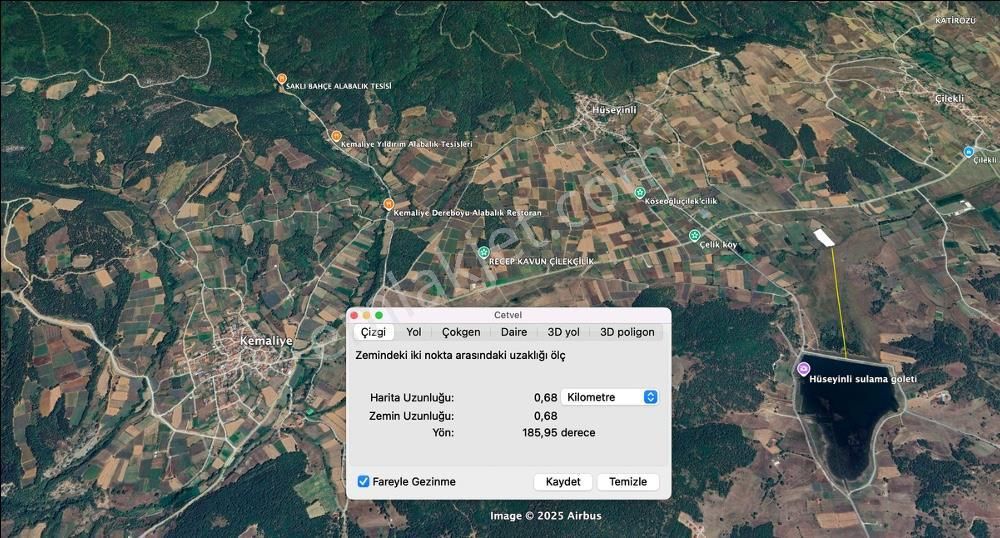Click the Temizle button
This screenshot has width=1000, height=538.
(628, 482)
